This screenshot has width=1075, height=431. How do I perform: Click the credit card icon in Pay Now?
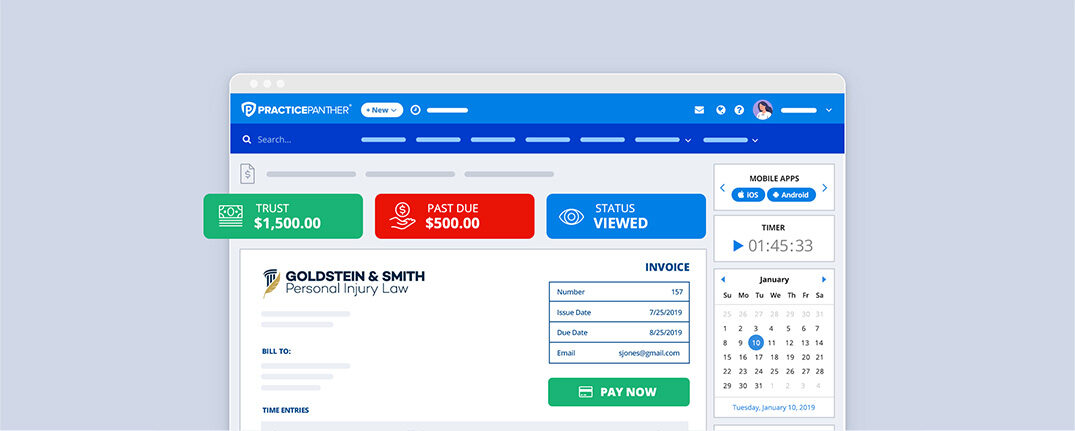coord(585,392)
